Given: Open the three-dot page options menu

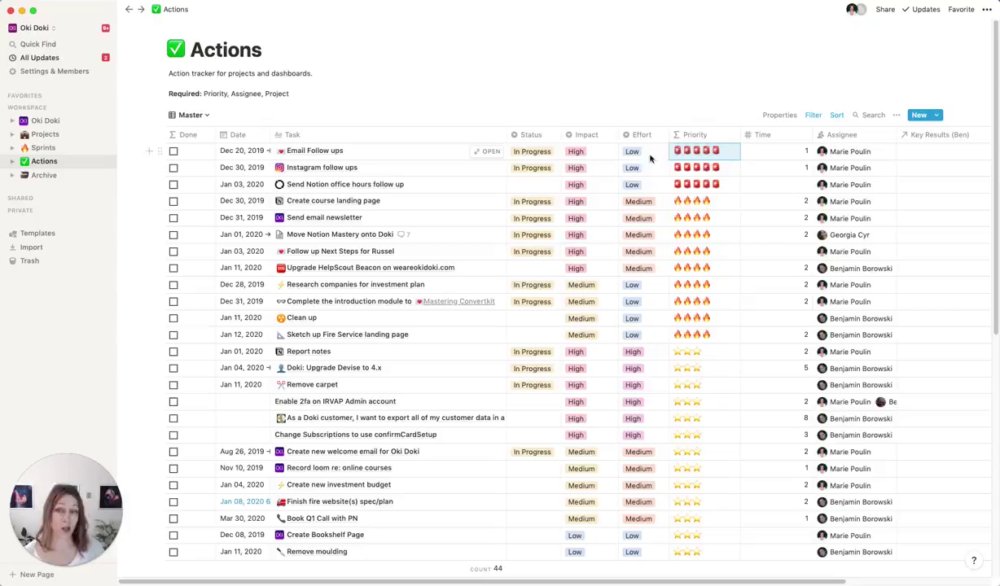Looking at the screenshot, I should (x=987, y=10).
